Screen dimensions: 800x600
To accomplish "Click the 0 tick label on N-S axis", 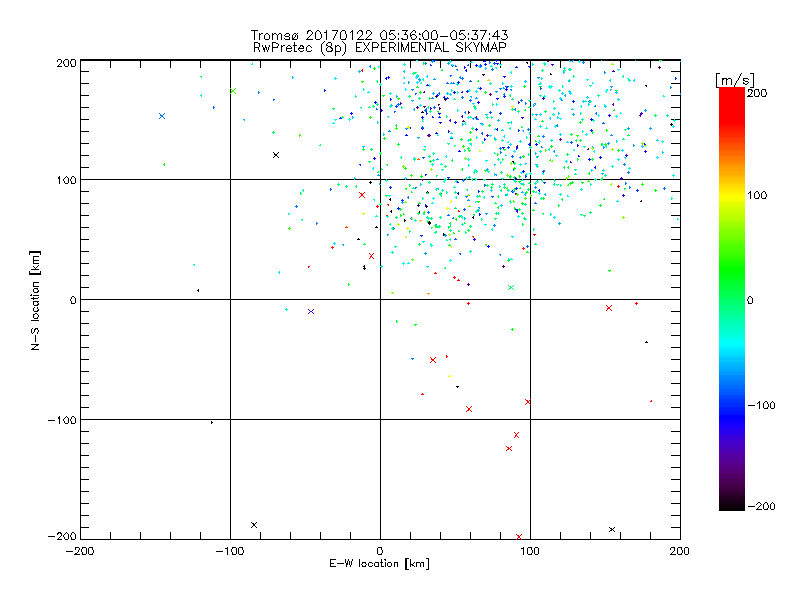I will 73,300.
